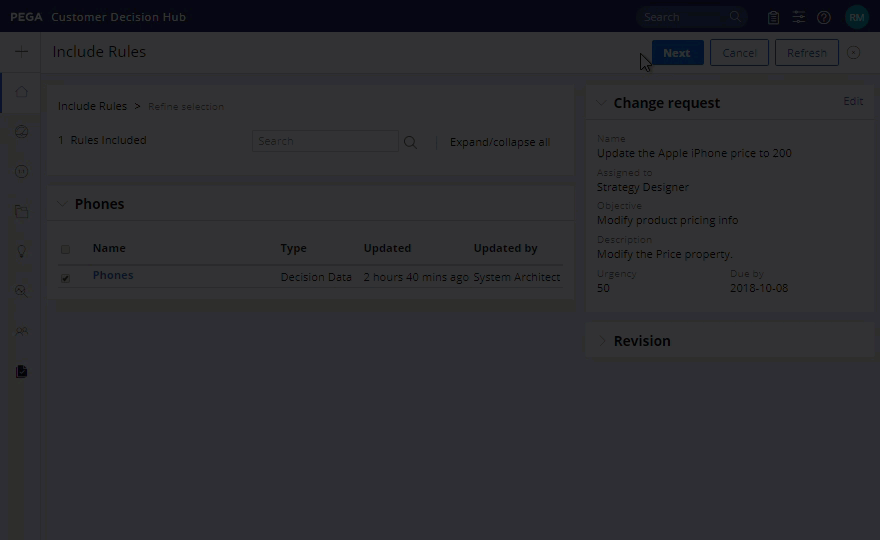The width and height of the screenshot is (880, 540).
Task: Click the help question mark icon
Action: (x=824, y=17)
